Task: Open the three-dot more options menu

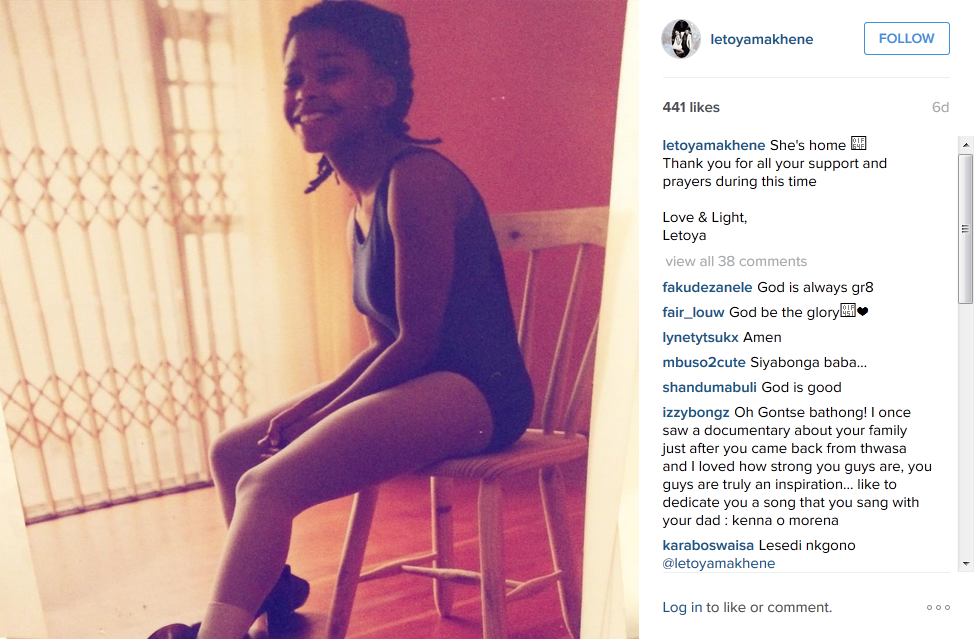Action: 938,607
